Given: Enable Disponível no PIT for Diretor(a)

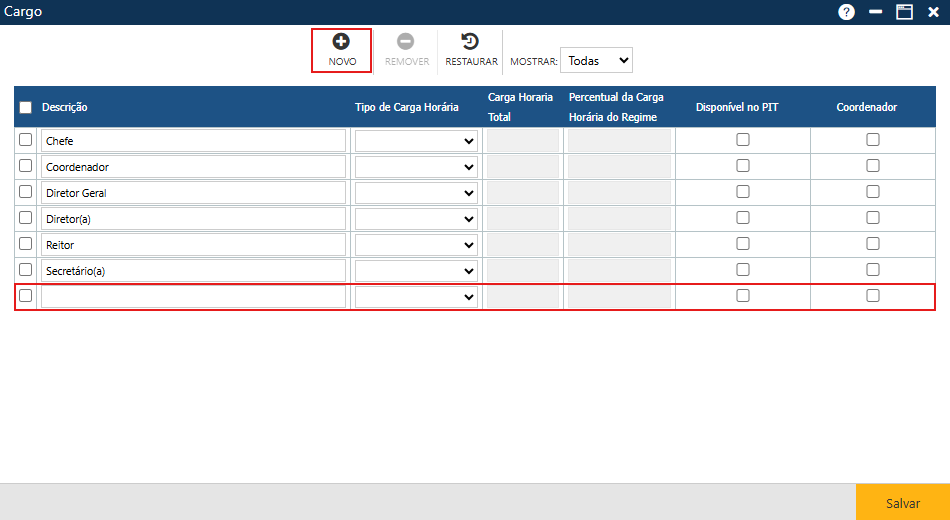Looking at the screenshot, I should (x=743, y=218).
